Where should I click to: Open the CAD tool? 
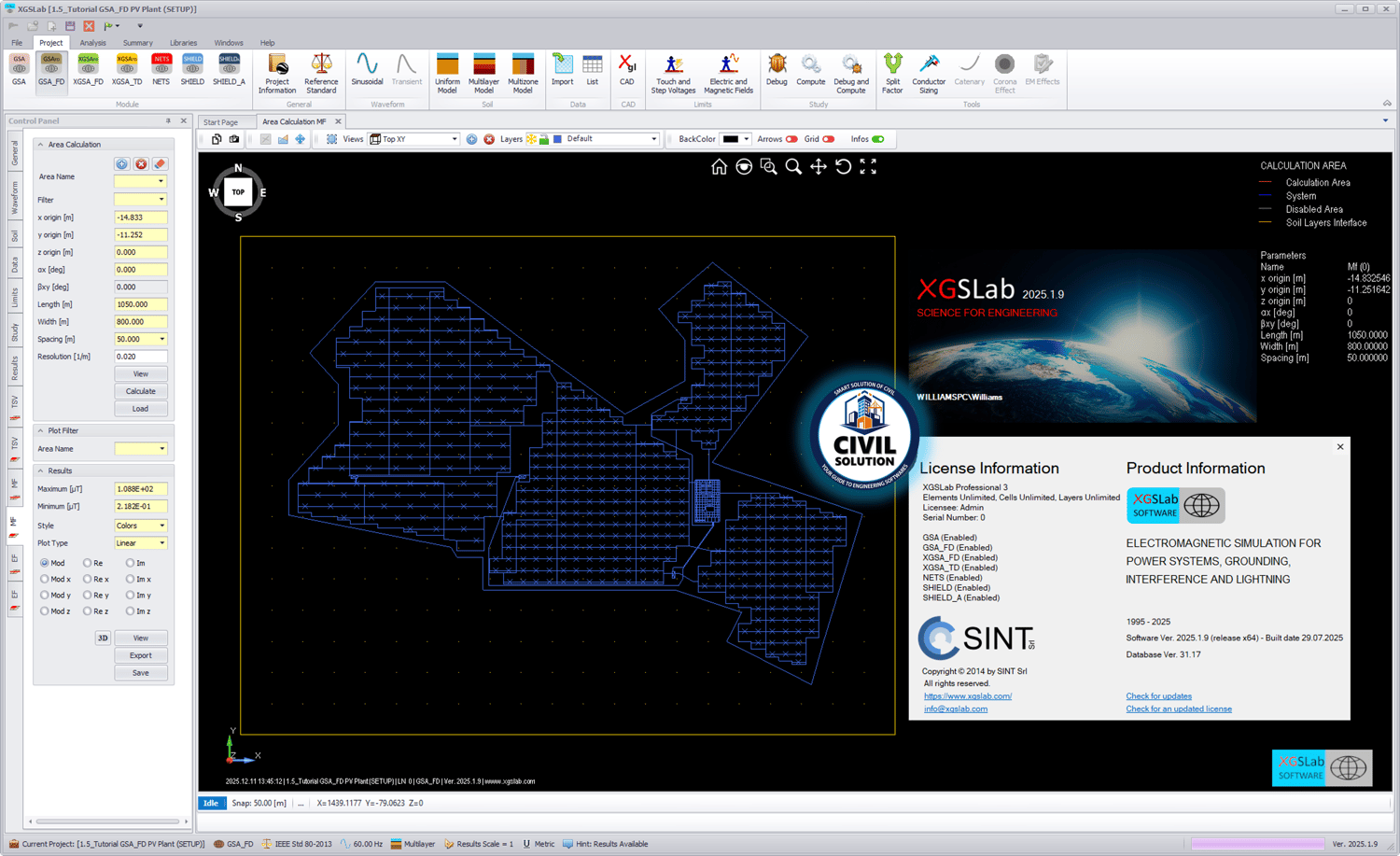627,70
